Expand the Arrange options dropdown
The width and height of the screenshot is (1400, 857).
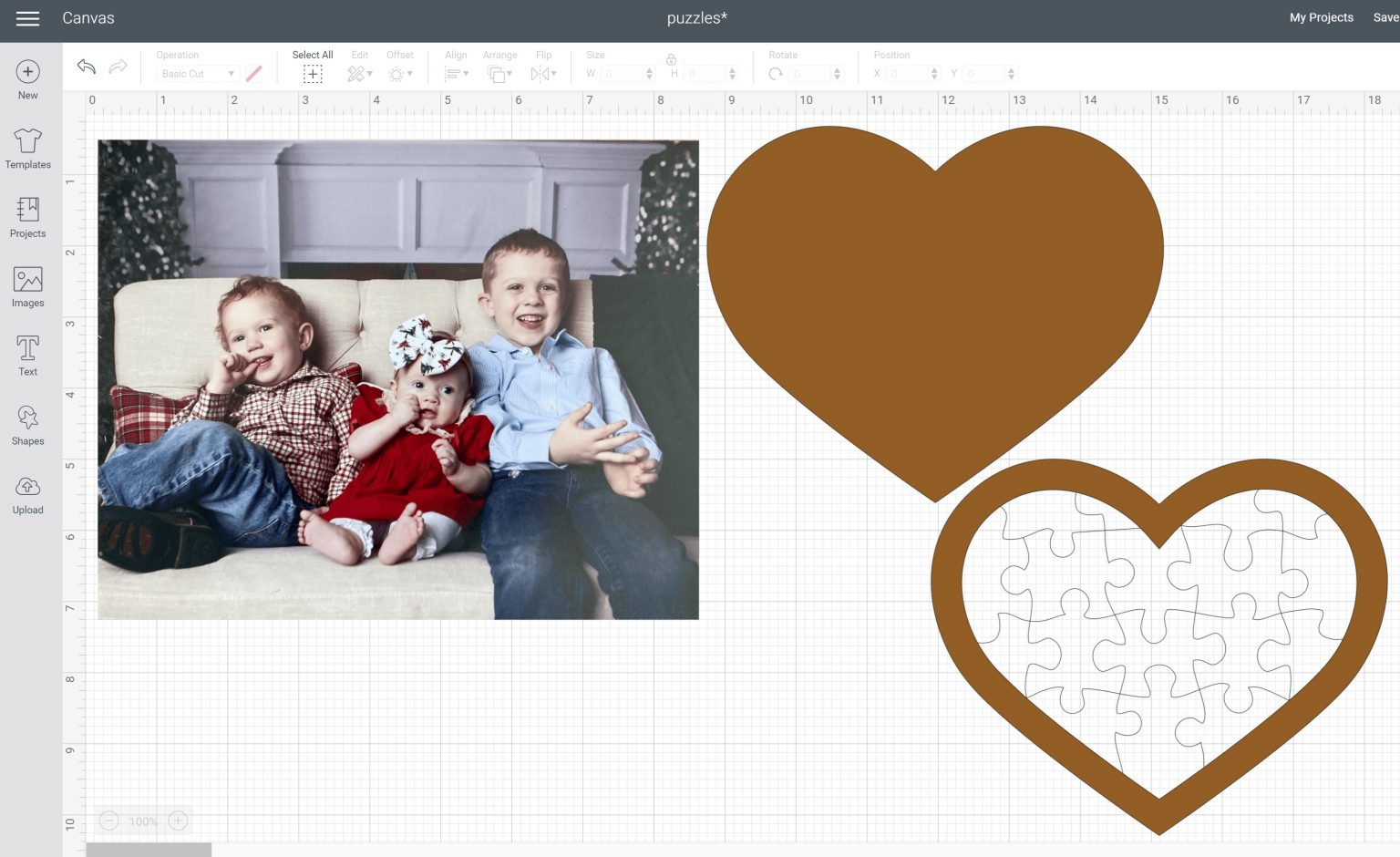point(499,74)
